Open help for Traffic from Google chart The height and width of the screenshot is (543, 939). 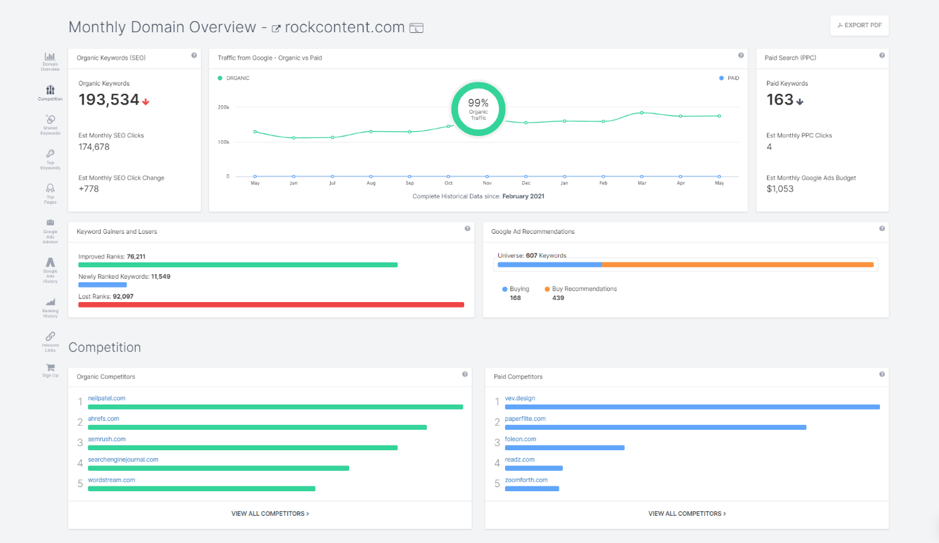741,55
